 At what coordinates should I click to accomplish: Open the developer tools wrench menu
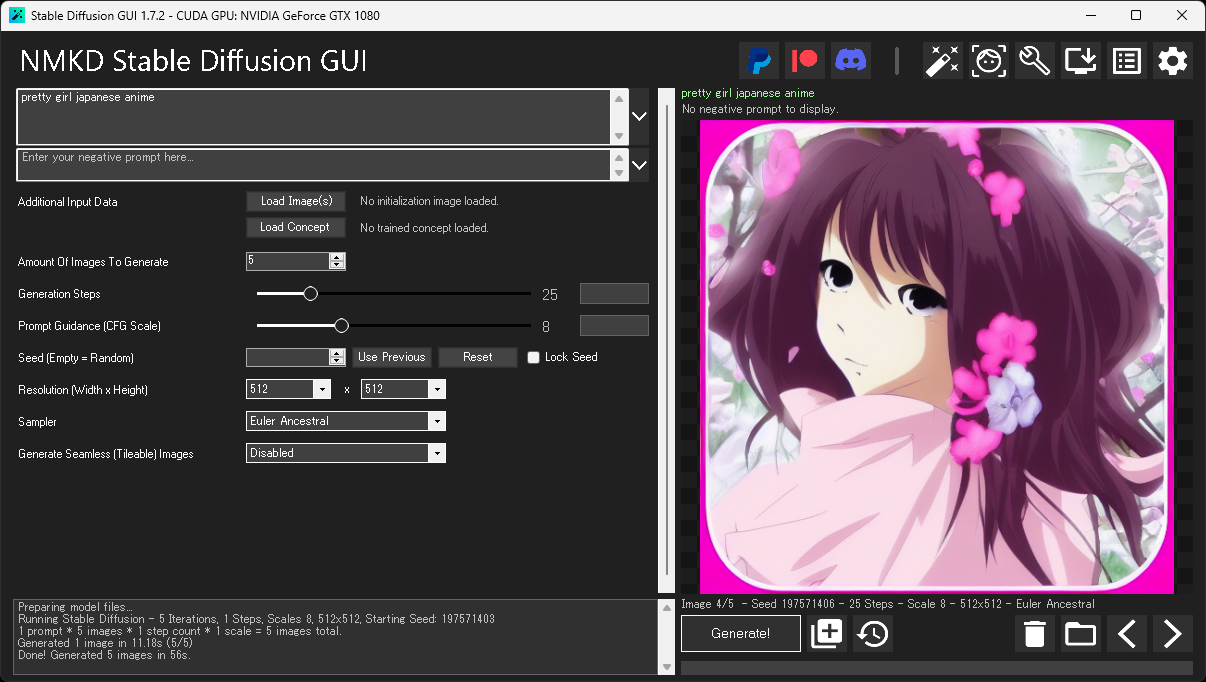click(1034, 60)
